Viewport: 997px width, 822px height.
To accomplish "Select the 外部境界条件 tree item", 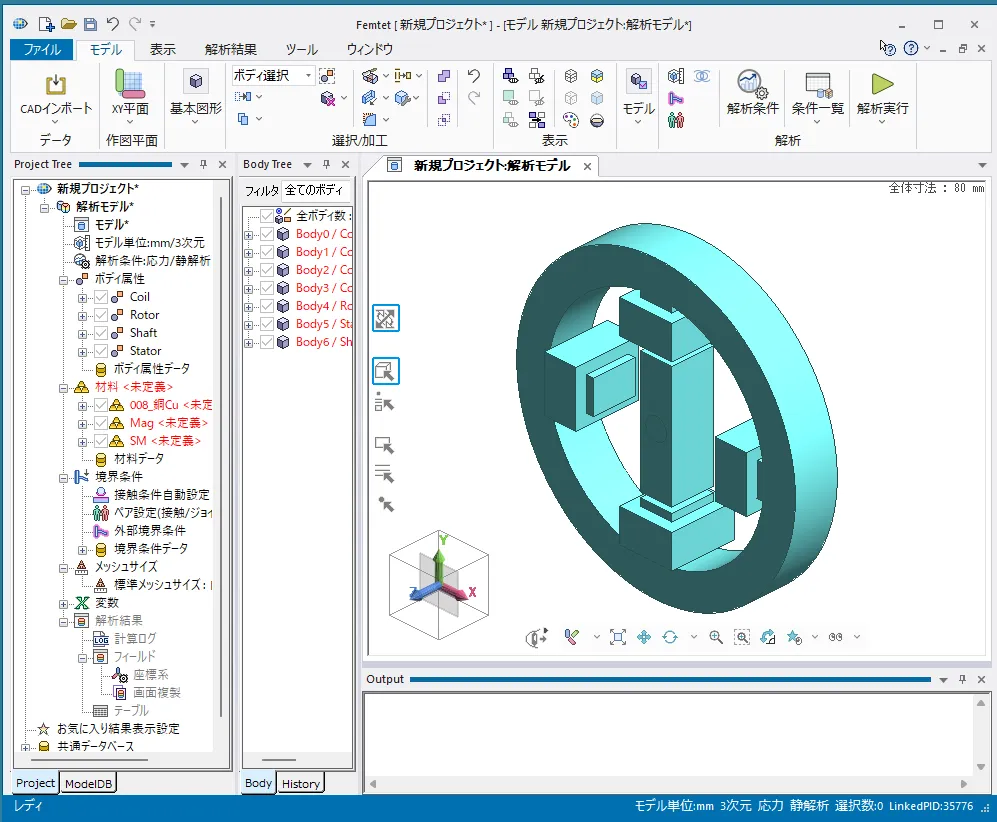I will (150, 531).
